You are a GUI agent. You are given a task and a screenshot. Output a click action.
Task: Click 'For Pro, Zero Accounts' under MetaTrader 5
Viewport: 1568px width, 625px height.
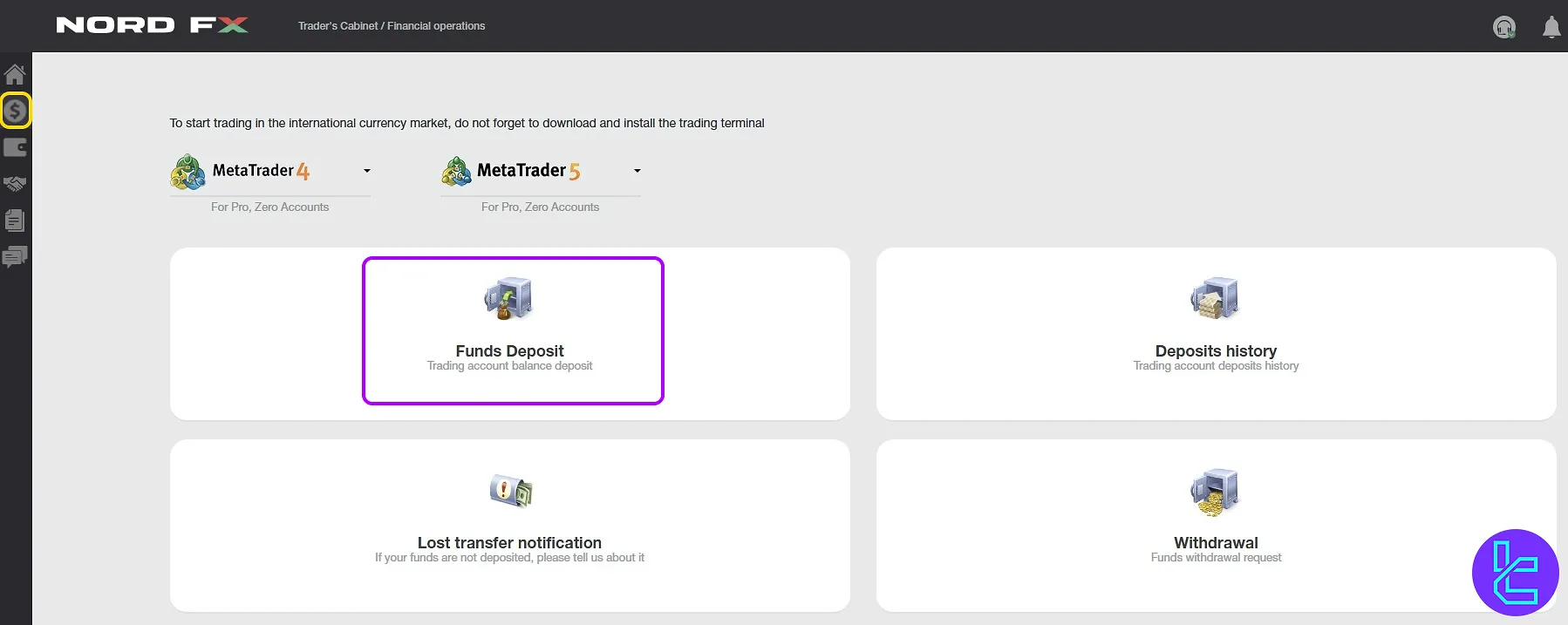[x=540, y=207]
